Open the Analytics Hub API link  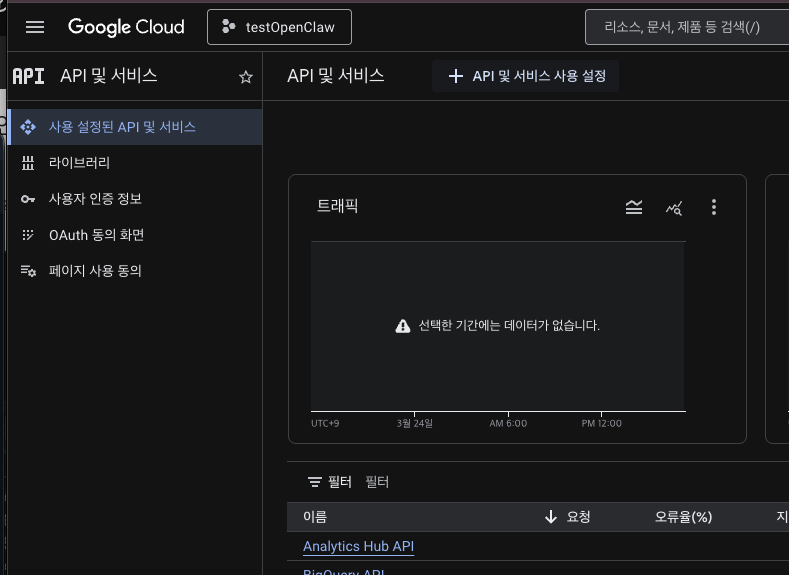[359, 546]
